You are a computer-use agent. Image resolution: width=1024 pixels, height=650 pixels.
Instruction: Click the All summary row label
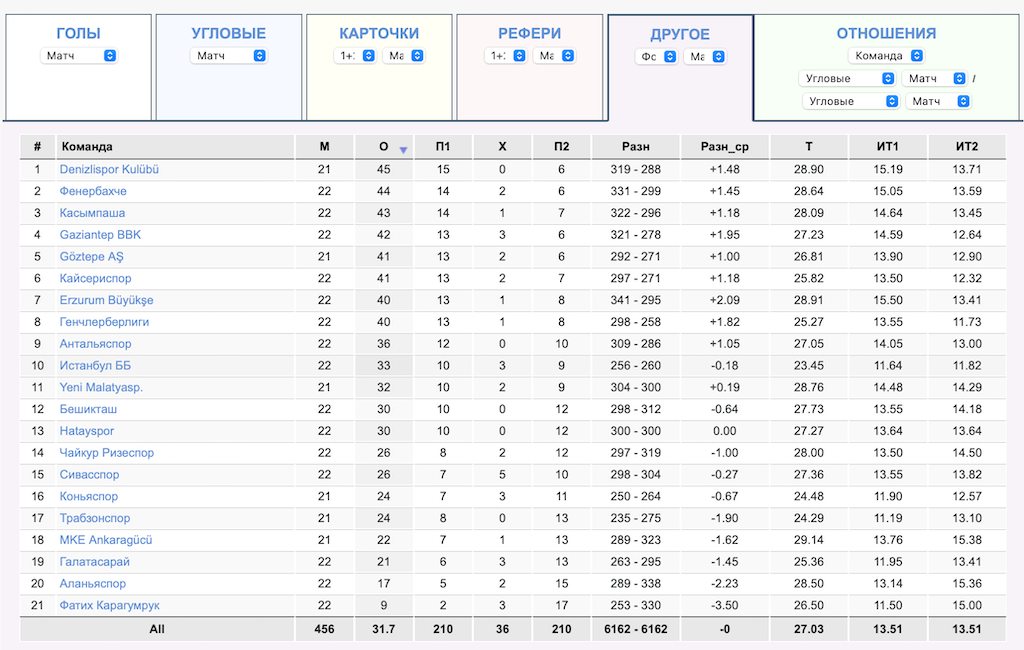point(157,629)
